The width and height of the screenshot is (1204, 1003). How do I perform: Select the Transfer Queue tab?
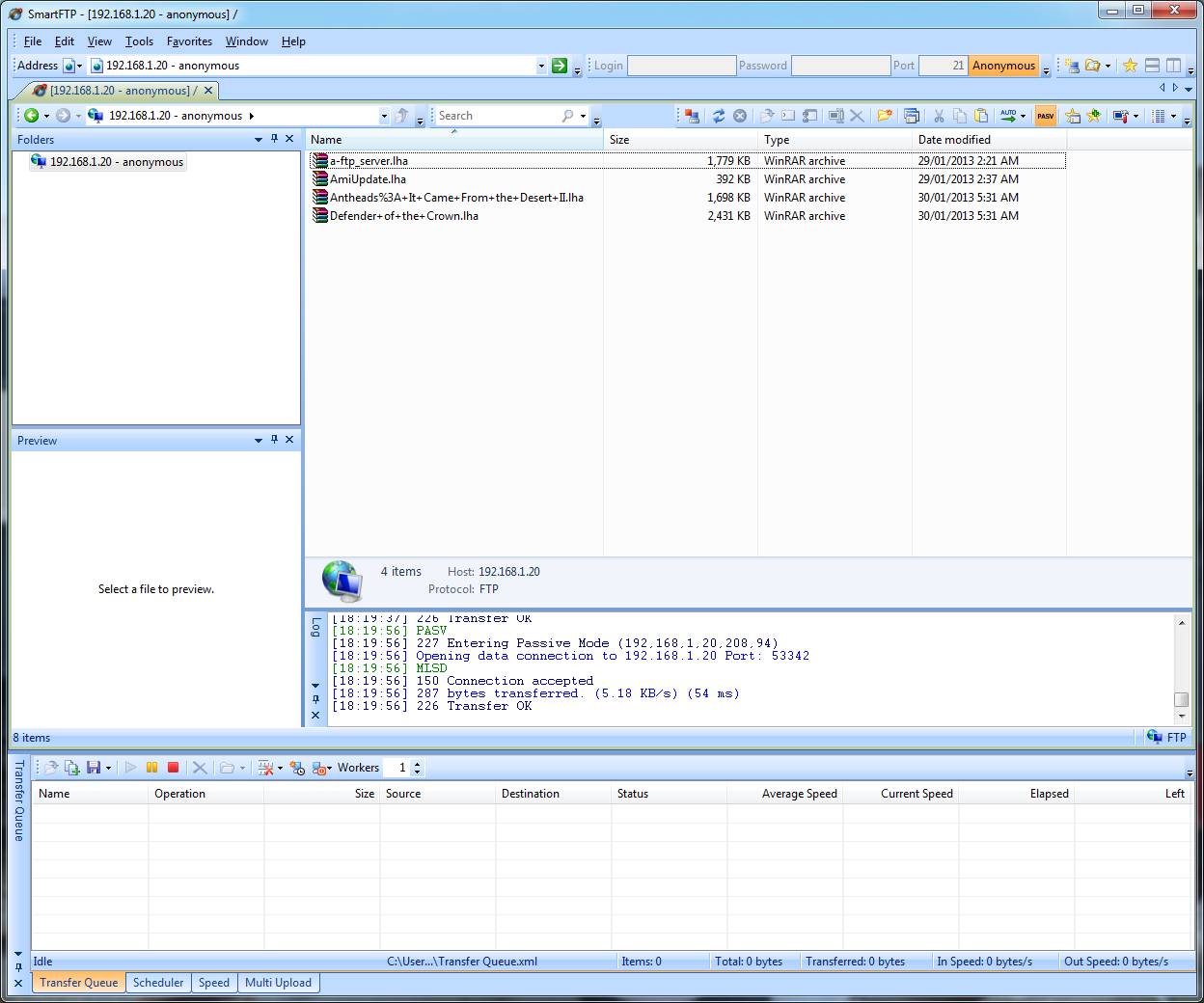(x=79, y=983)
